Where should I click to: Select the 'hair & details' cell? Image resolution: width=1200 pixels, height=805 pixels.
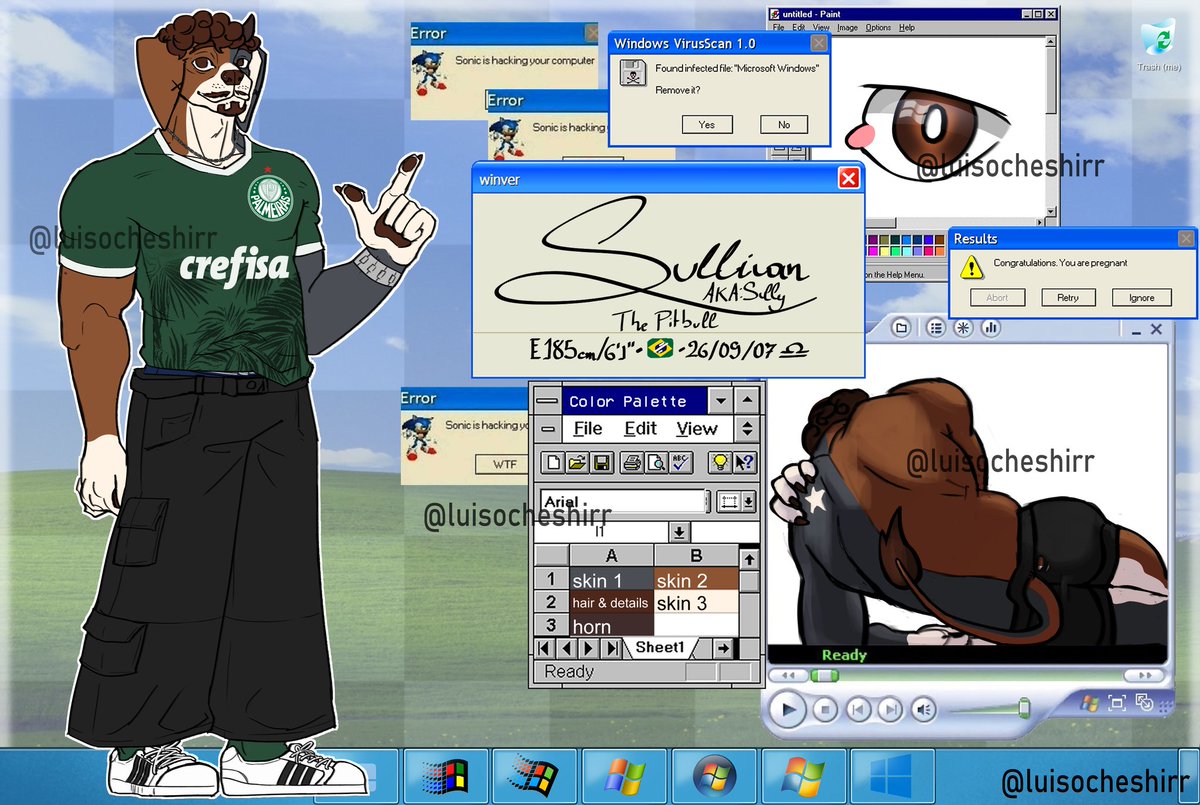[611, 603]
